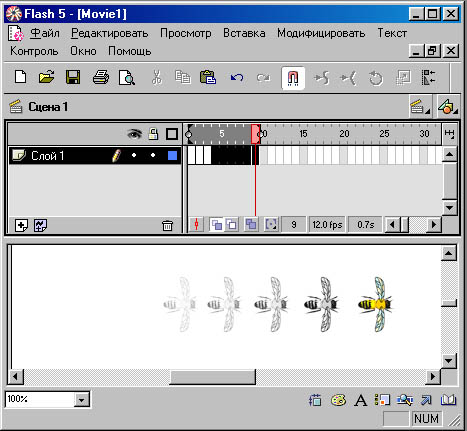The height and width of the screenshot is (431, 467).
Task: Toggle visibility dot for Слой 1
Action: (134, 155)
